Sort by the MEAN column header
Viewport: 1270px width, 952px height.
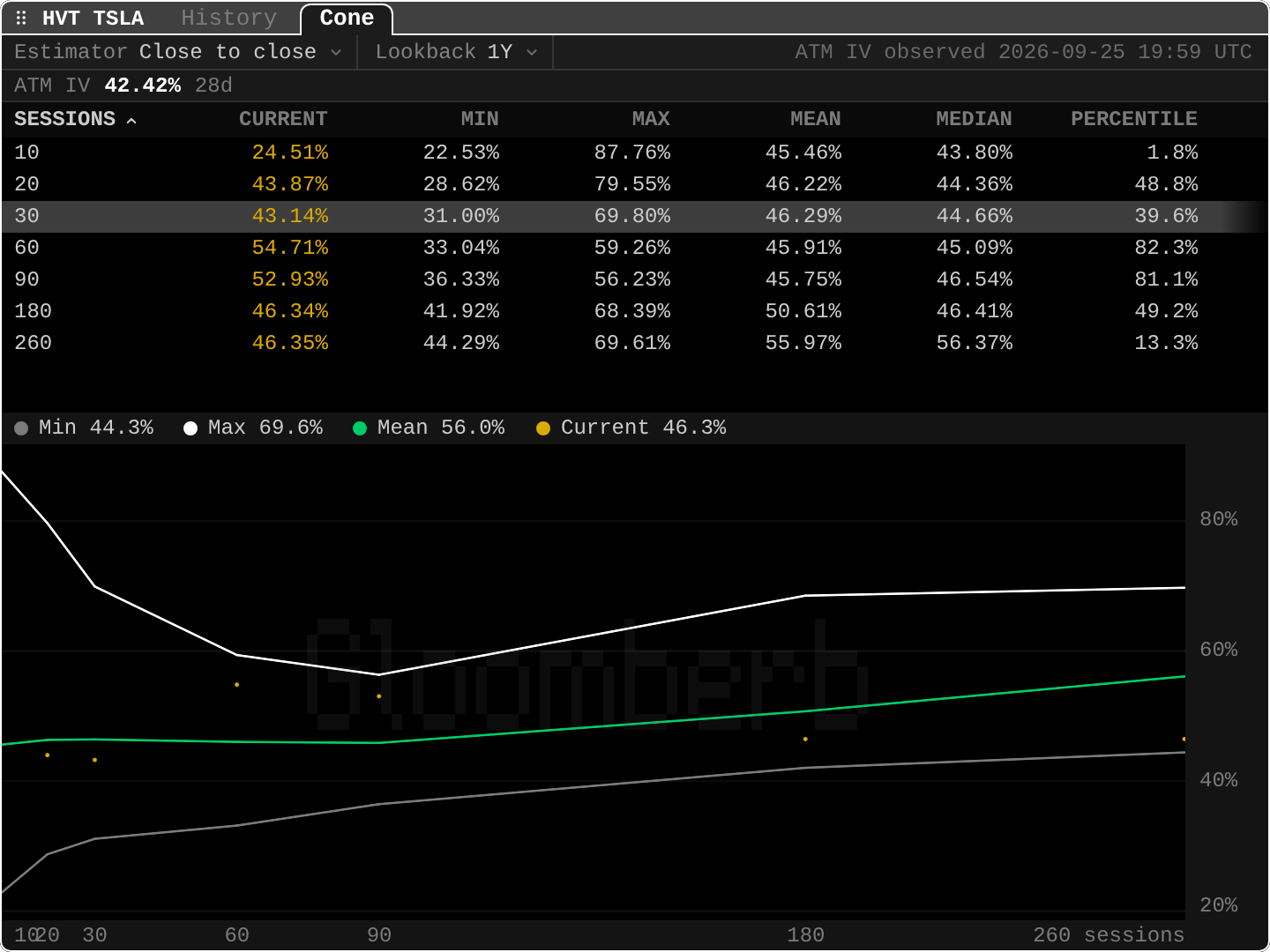pyautogui.click(x=816, y=119)
